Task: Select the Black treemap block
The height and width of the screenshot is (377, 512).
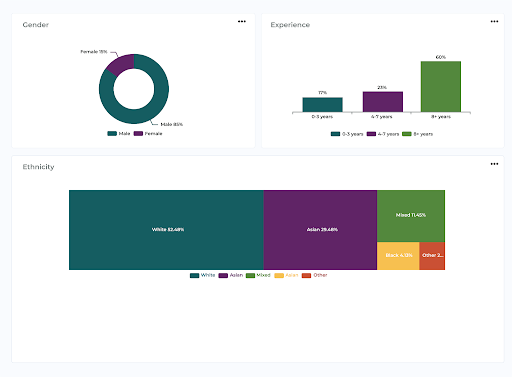Action: click(x=398, y=256)
